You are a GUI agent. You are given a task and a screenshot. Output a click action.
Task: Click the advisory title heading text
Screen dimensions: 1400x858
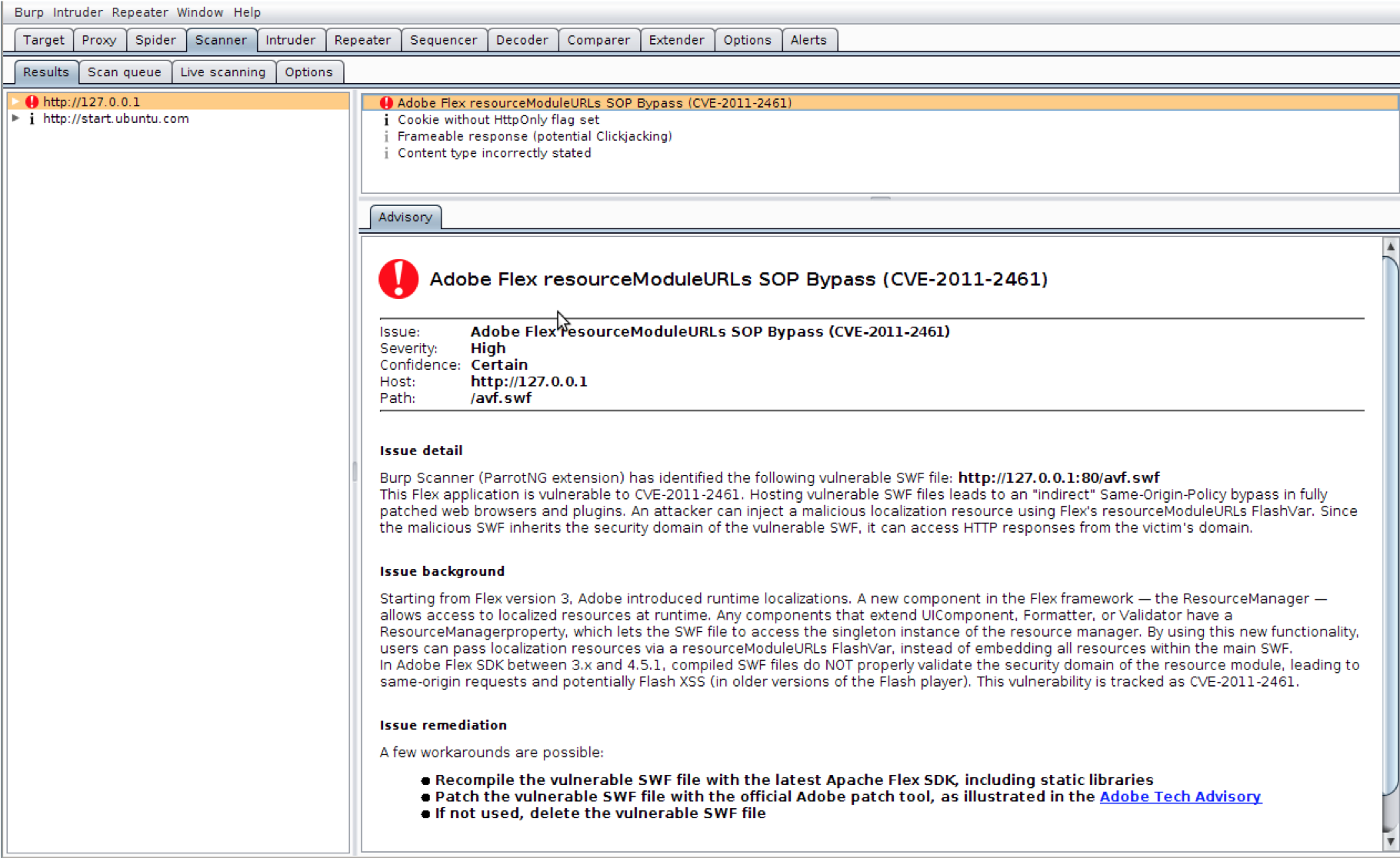coord(738,279)
